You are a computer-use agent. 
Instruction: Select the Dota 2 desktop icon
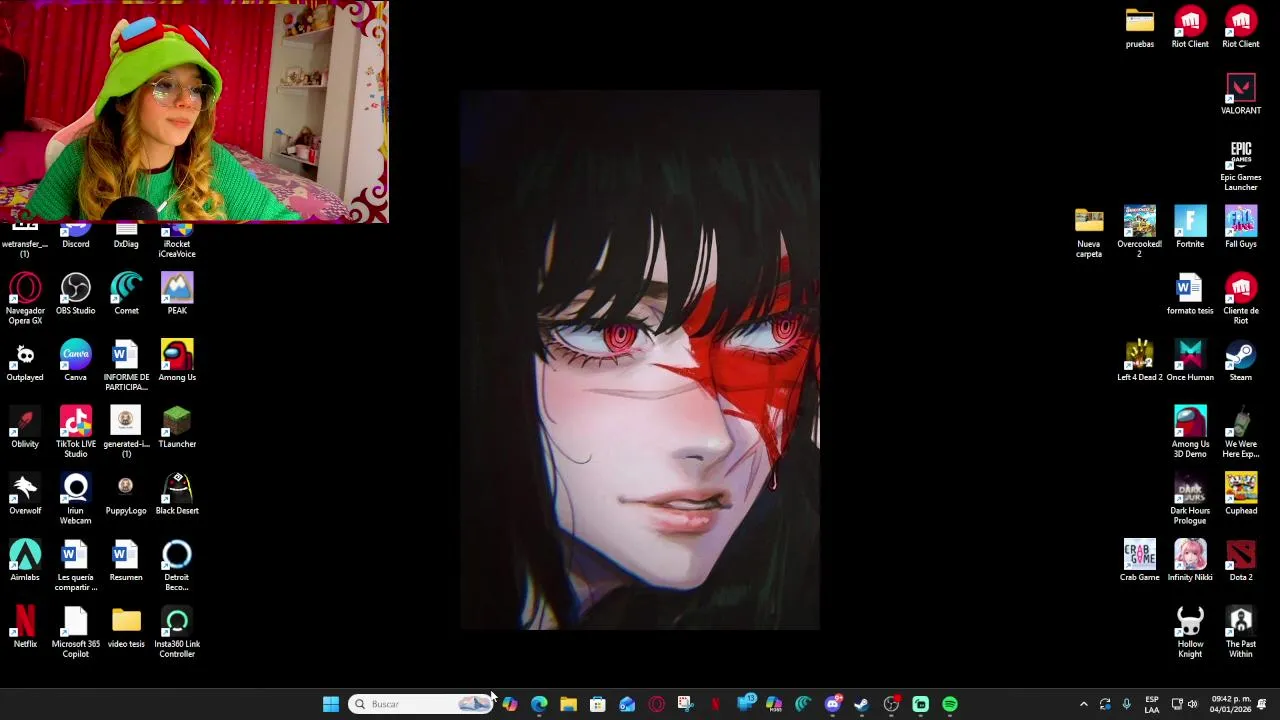tap(1240, 561)
